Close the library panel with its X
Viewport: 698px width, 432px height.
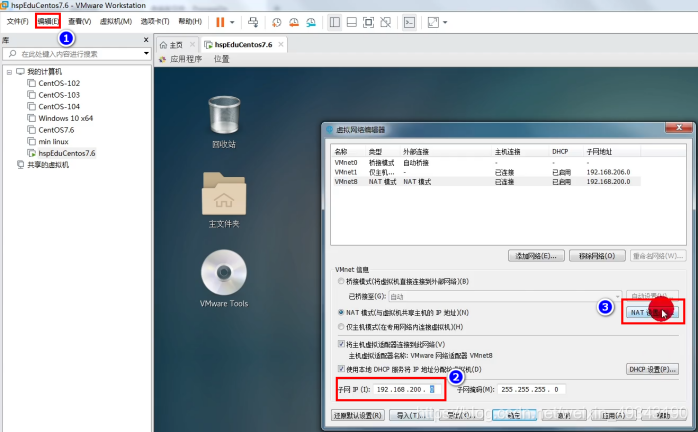146,40
